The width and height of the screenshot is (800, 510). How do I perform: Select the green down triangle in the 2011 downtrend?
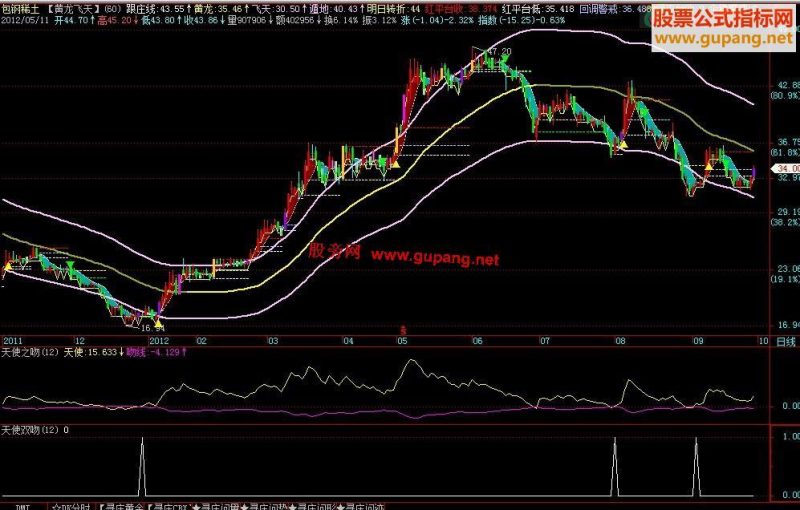[x=70, y=264]
